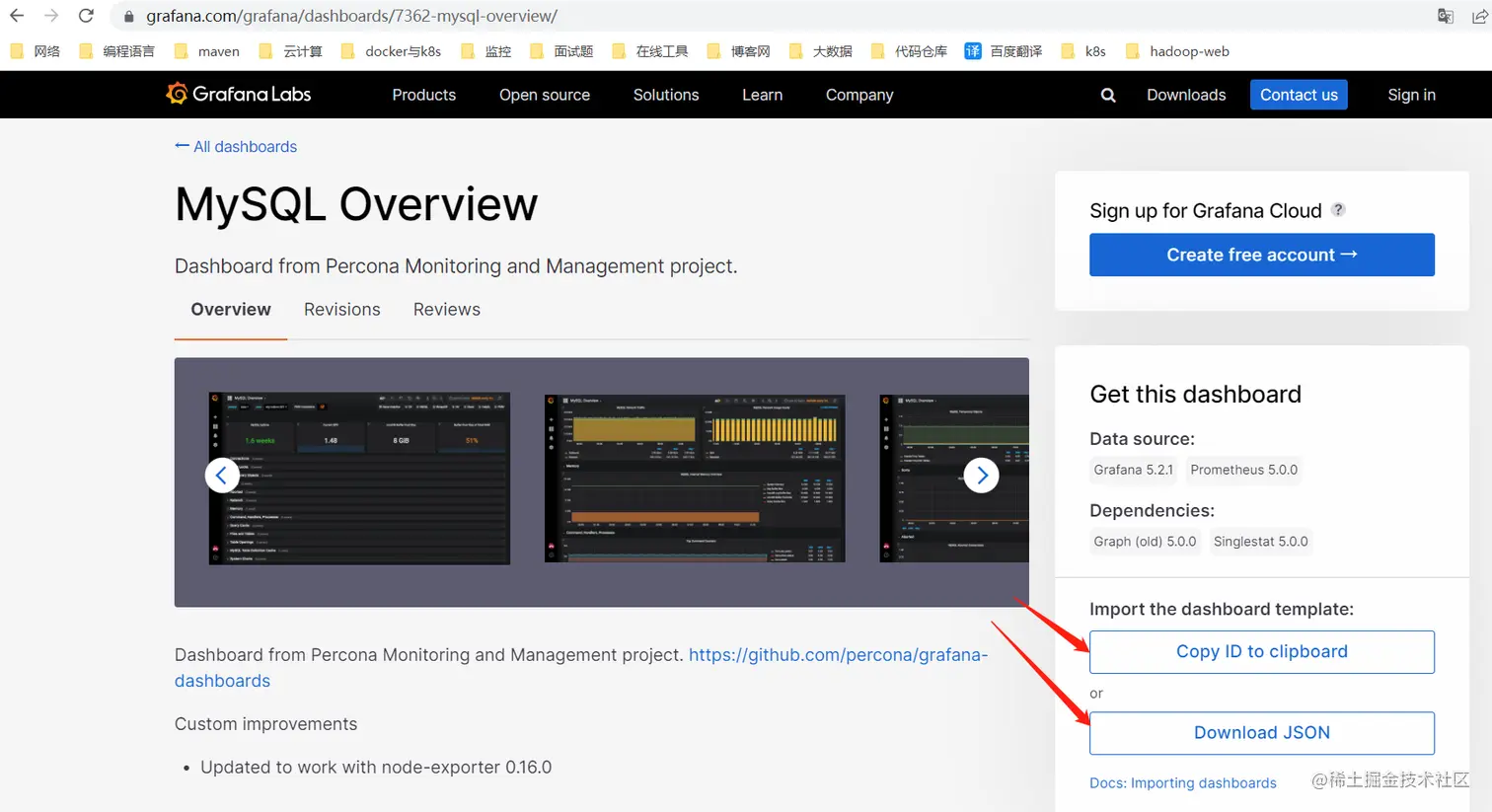This screenshot has height=812, width=1492.
Task: Open the 网络 bookmarks folder
Action: tap(36, 51)
